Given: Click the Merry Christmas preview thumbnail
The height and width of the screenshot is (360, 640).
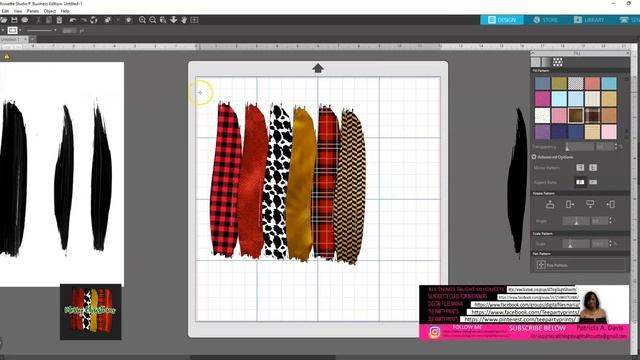Looking at the screenshot, I should pos(91,312).
